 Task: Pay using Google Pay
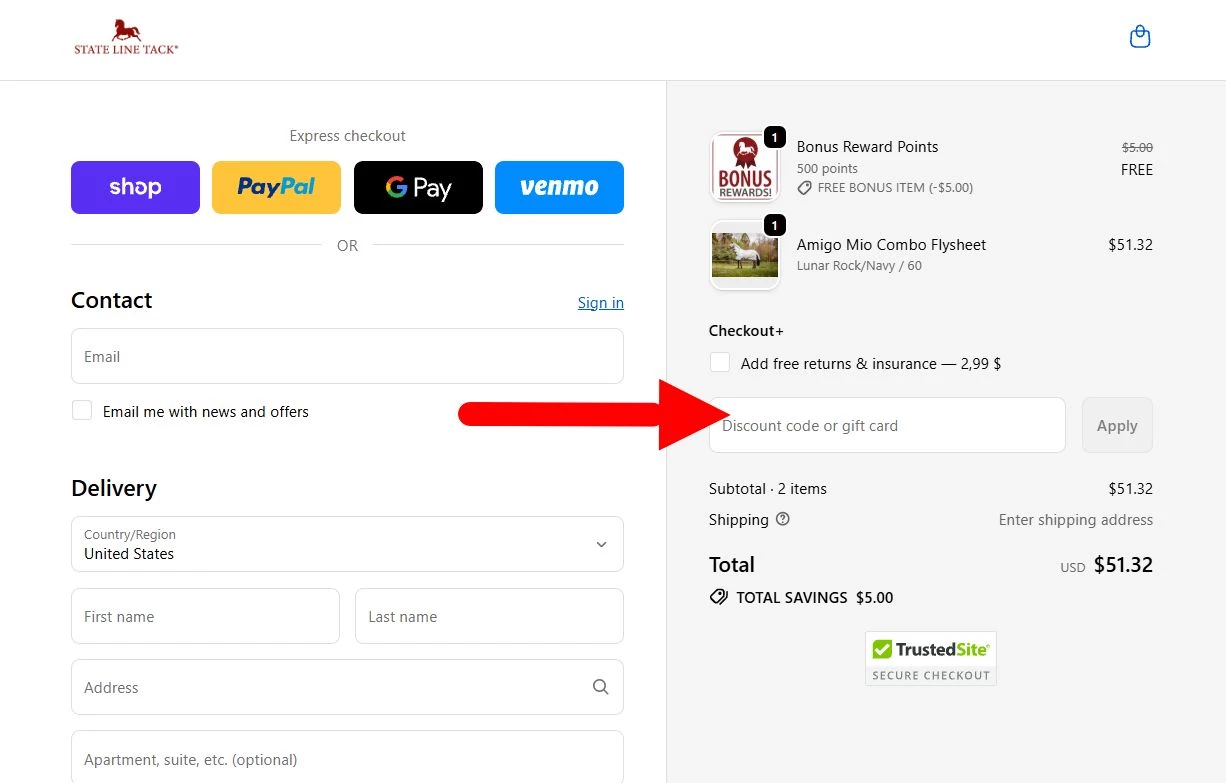[x=418, y=187]
